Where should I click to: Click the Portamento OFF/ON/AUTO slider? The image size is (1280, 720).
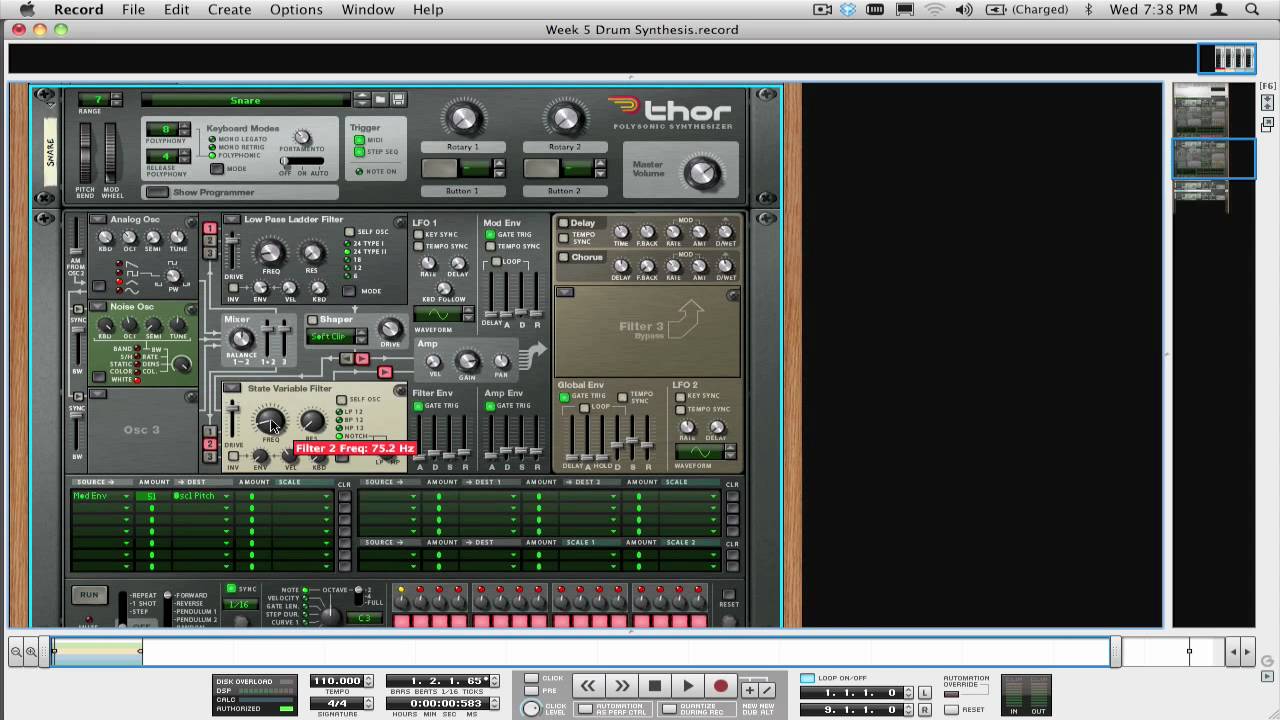(302, 161)
